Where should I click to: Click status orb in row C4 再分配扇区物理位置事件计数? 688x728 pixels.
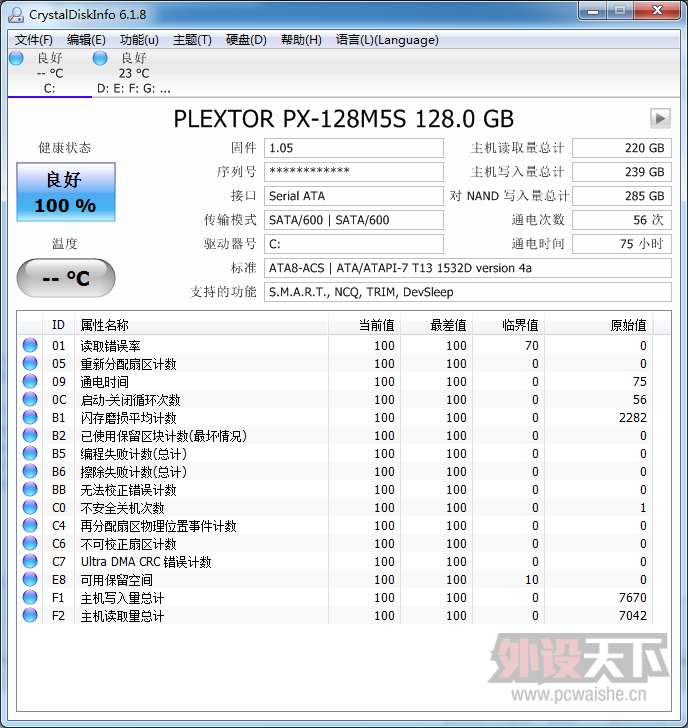click(x=30, y=526)
